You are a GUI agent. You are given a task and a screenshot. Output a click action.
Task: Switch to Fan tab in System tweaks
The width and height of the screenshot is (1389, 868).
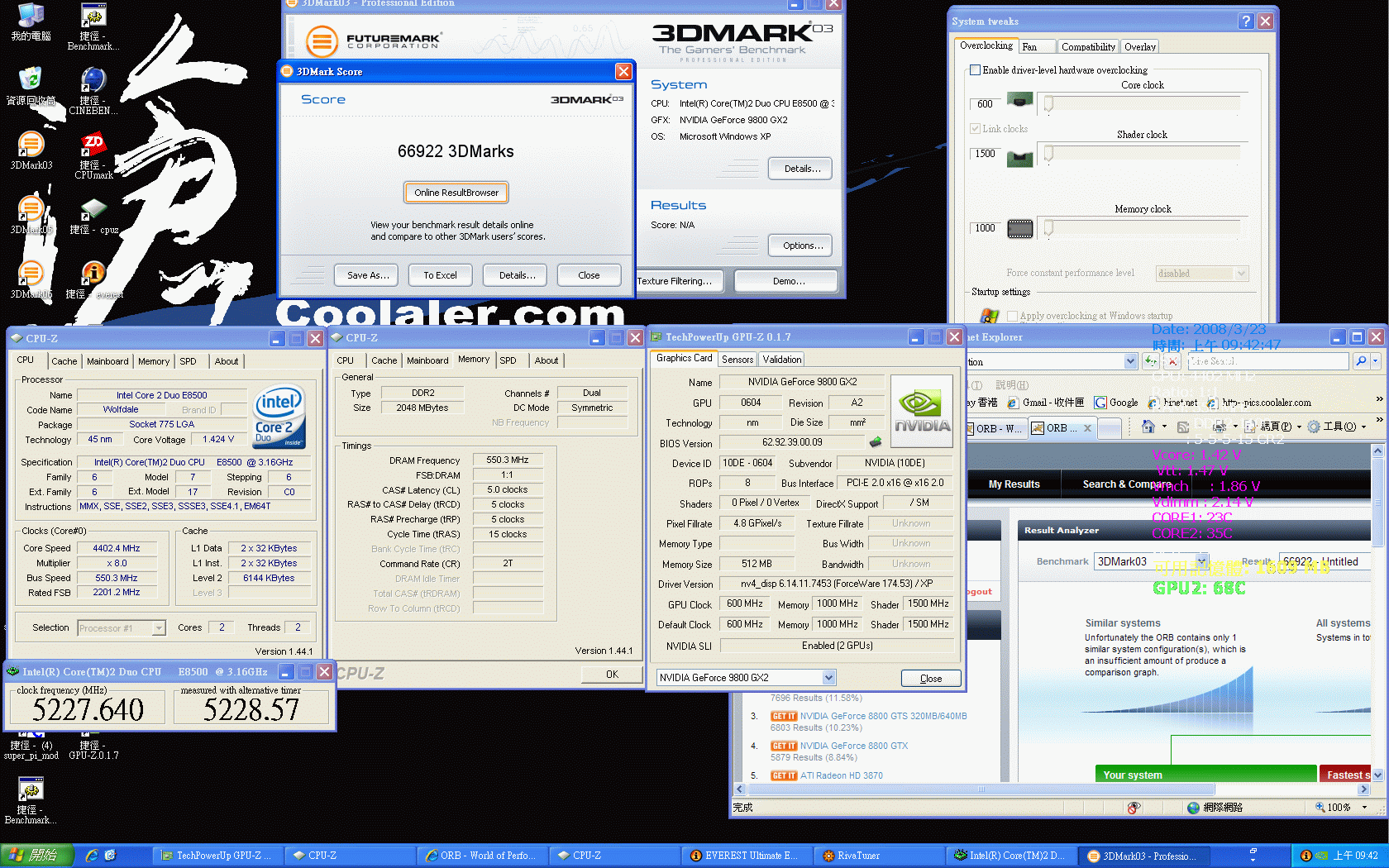[x=1037, y=47]
